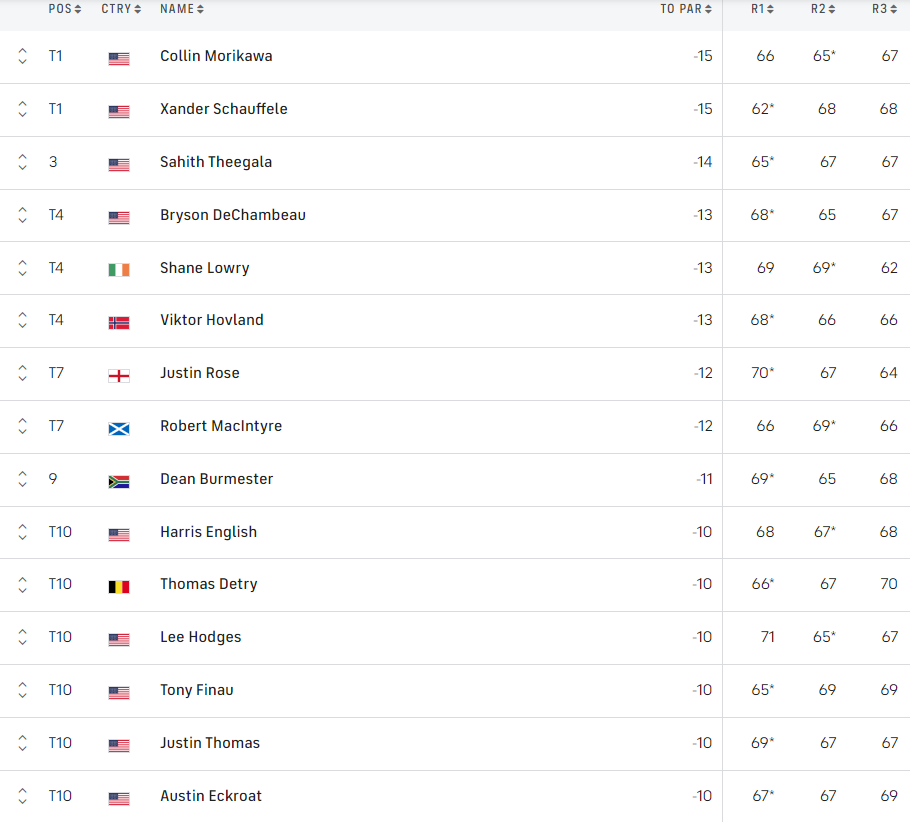Open Justin Thomas's player page
This screenshot has height=822, width=910.
click(210, 745)
